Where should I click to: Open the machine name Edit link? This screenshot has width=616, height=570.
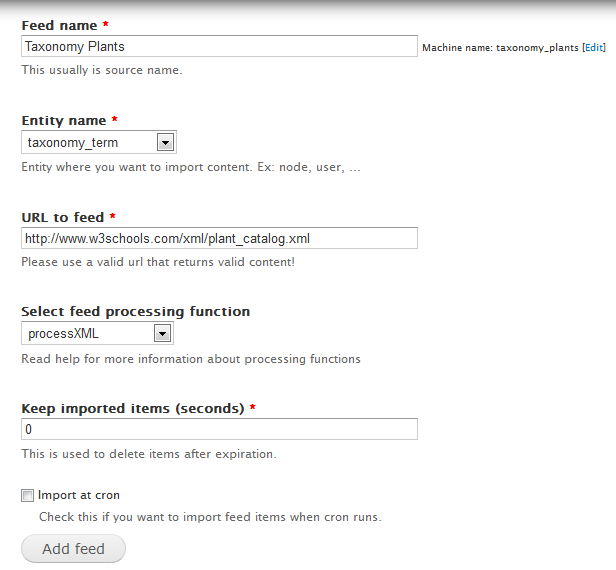594,48
